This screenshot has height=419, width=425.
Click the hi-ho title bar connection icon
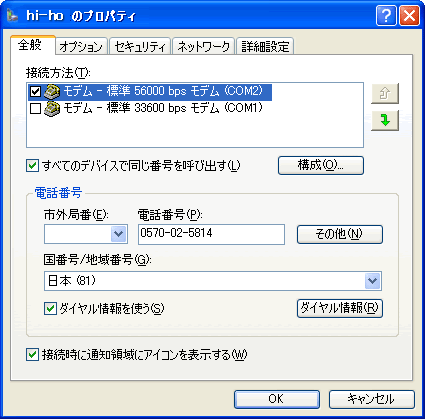point(13,15)
